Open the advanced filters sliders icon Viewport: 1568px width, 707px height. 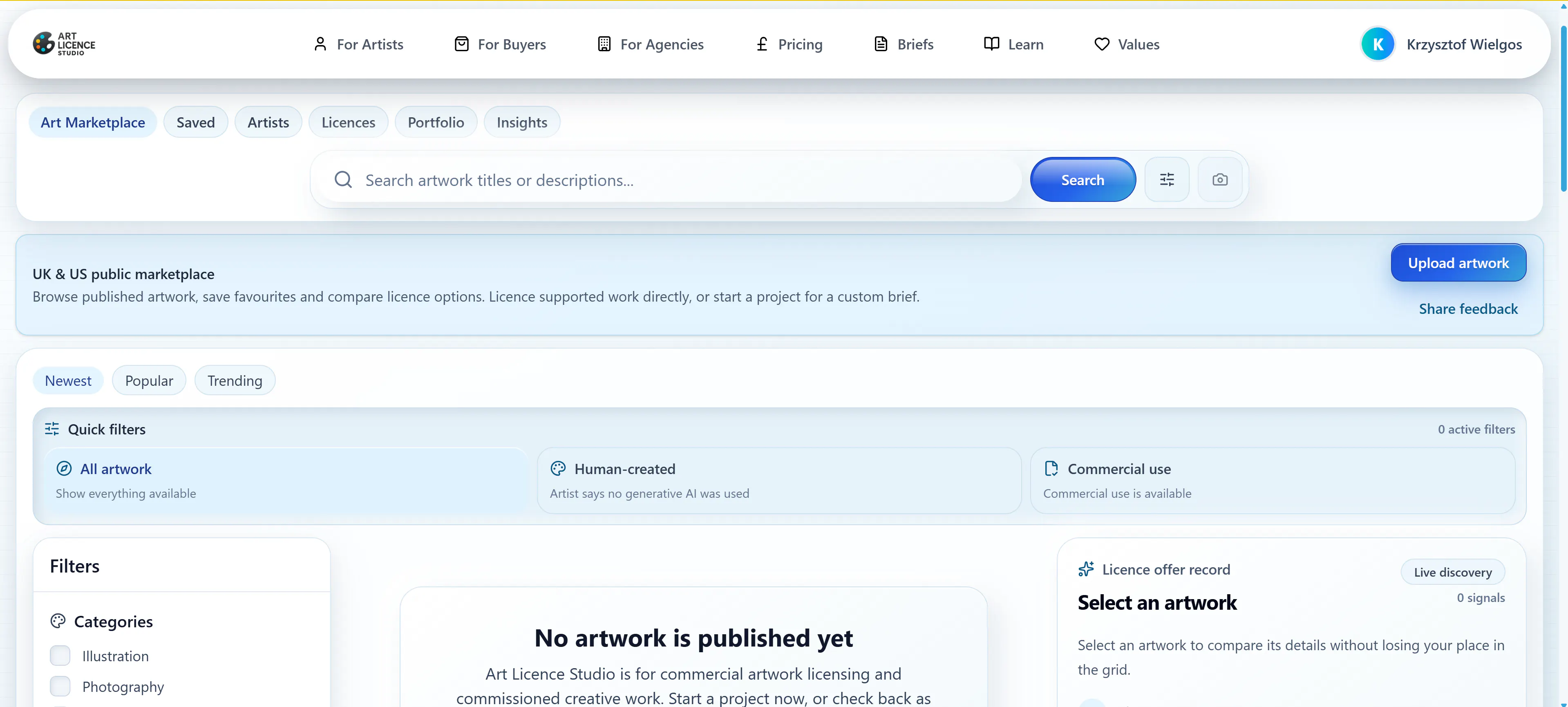click(1167, 180)
